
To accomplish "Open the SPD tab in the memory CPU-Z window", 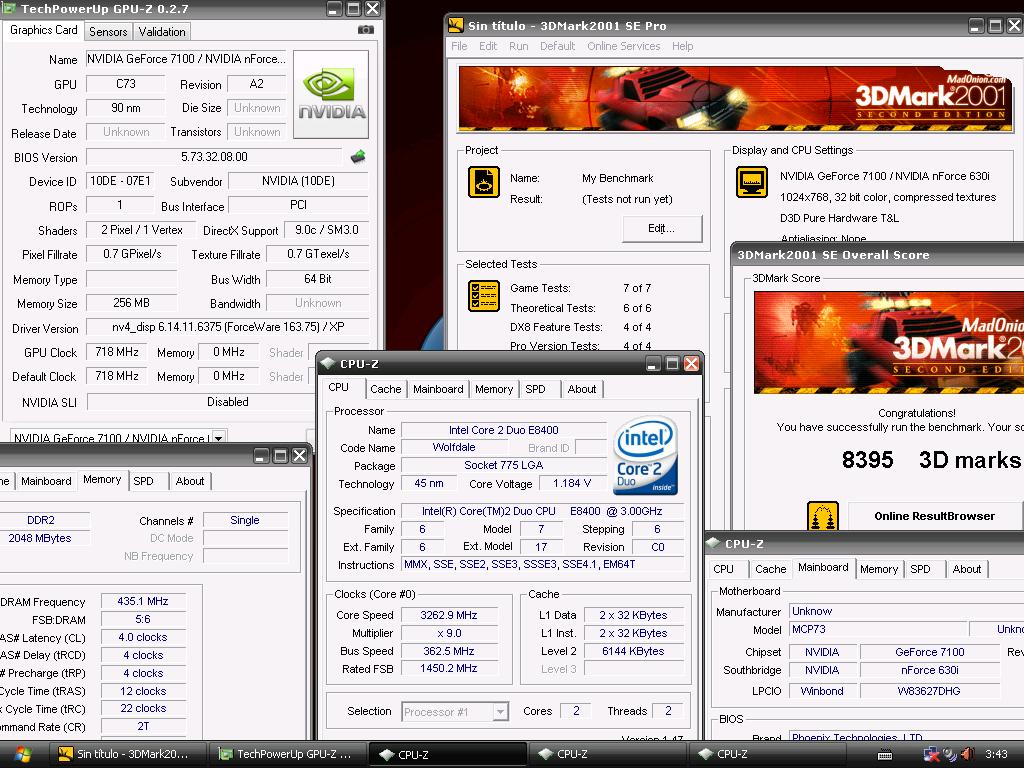I will click(x=144, y=481).
